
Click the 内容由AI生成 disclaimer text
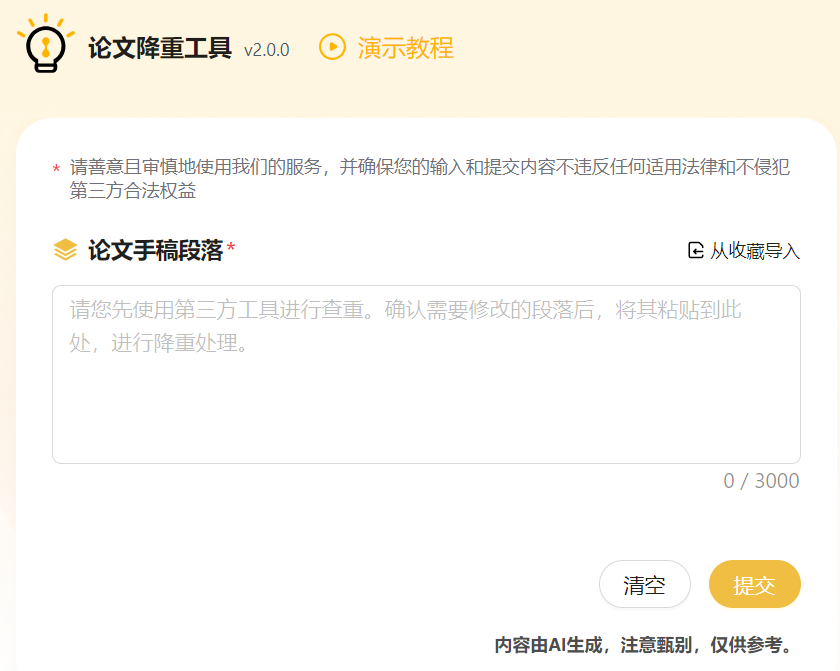pos(644,645)
